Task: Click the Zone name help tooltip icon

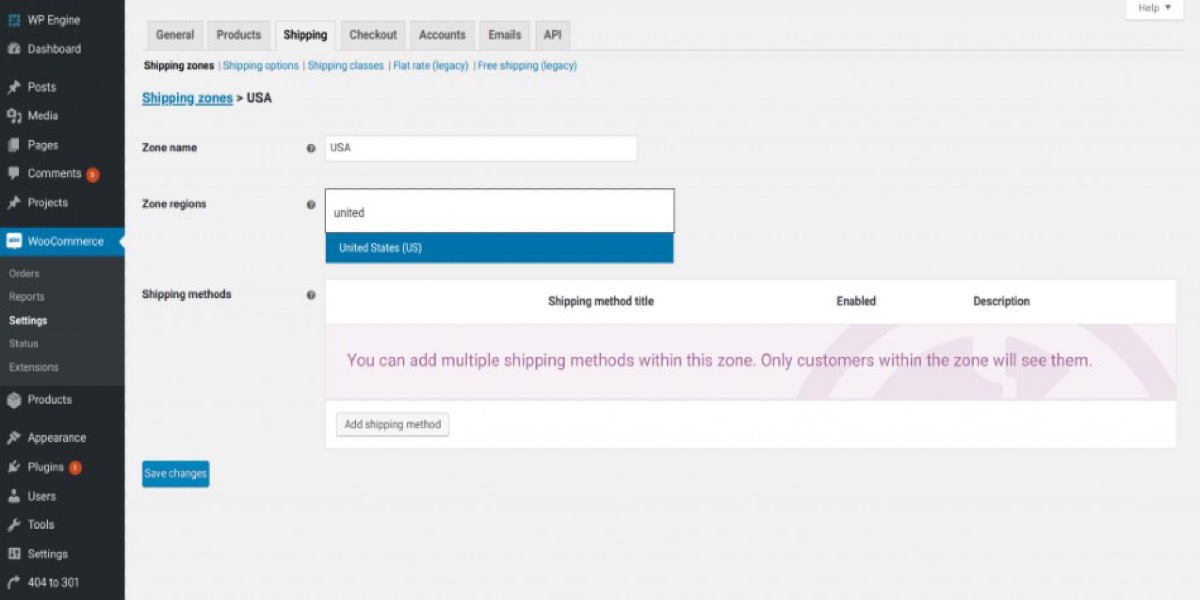Action: pyautogui.click(x=311, y=148)
